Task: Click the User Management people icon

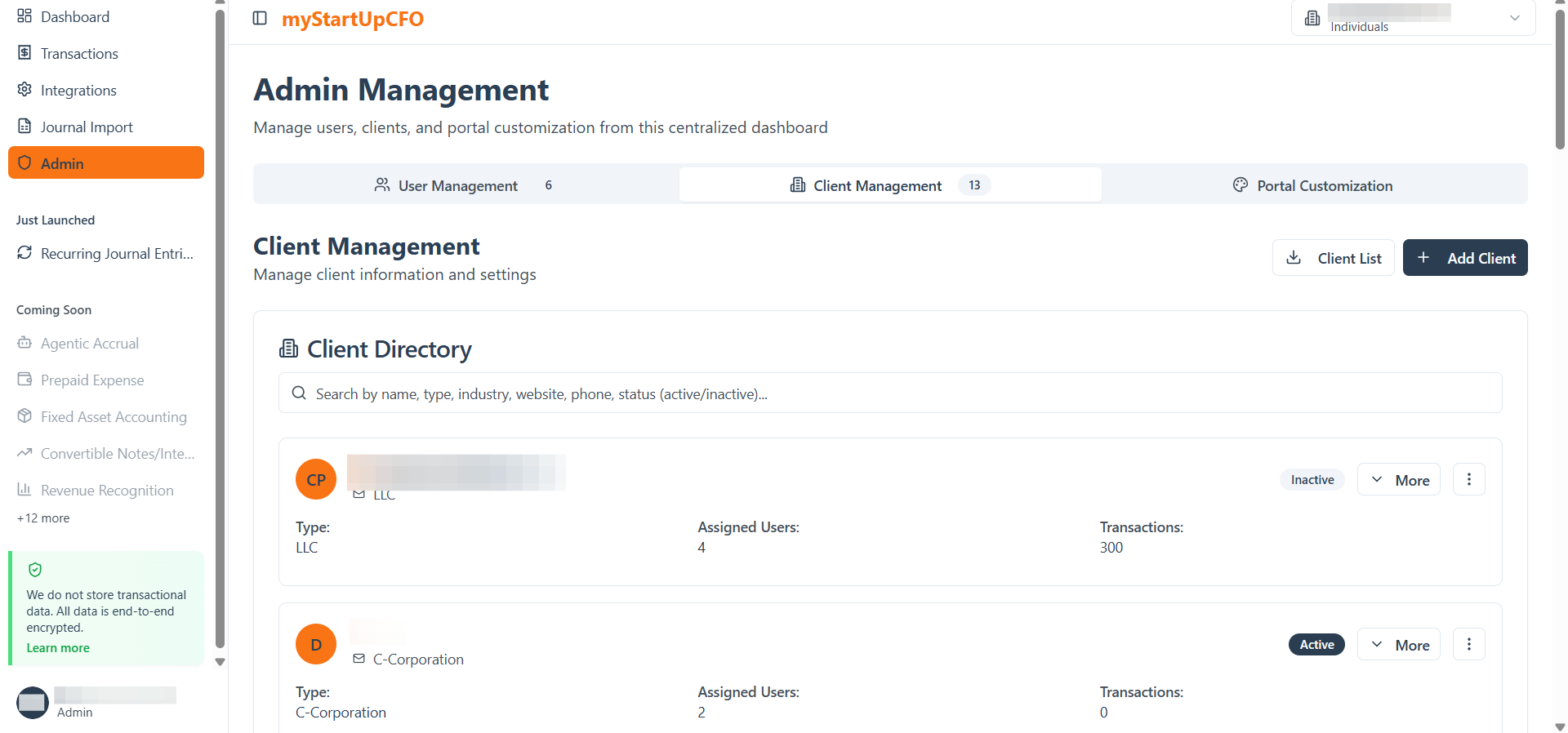Action: (x=381, y=184)
